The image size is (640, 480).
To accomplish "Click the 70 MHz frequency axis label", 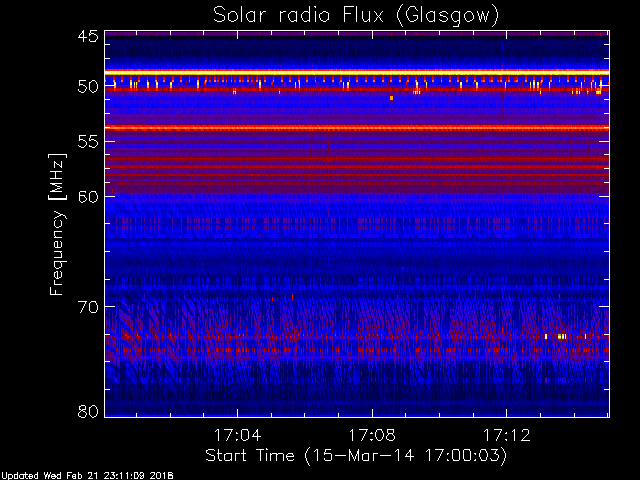I will 88,307.
